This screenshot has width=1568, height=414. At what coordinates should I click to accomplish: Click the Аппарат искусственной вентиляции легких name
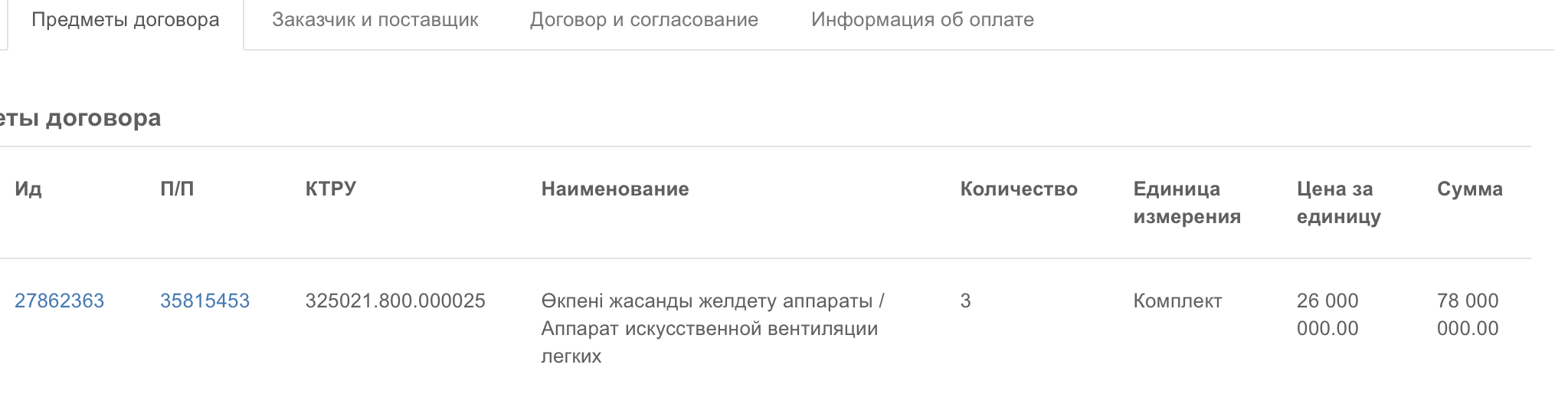(709, 342)
